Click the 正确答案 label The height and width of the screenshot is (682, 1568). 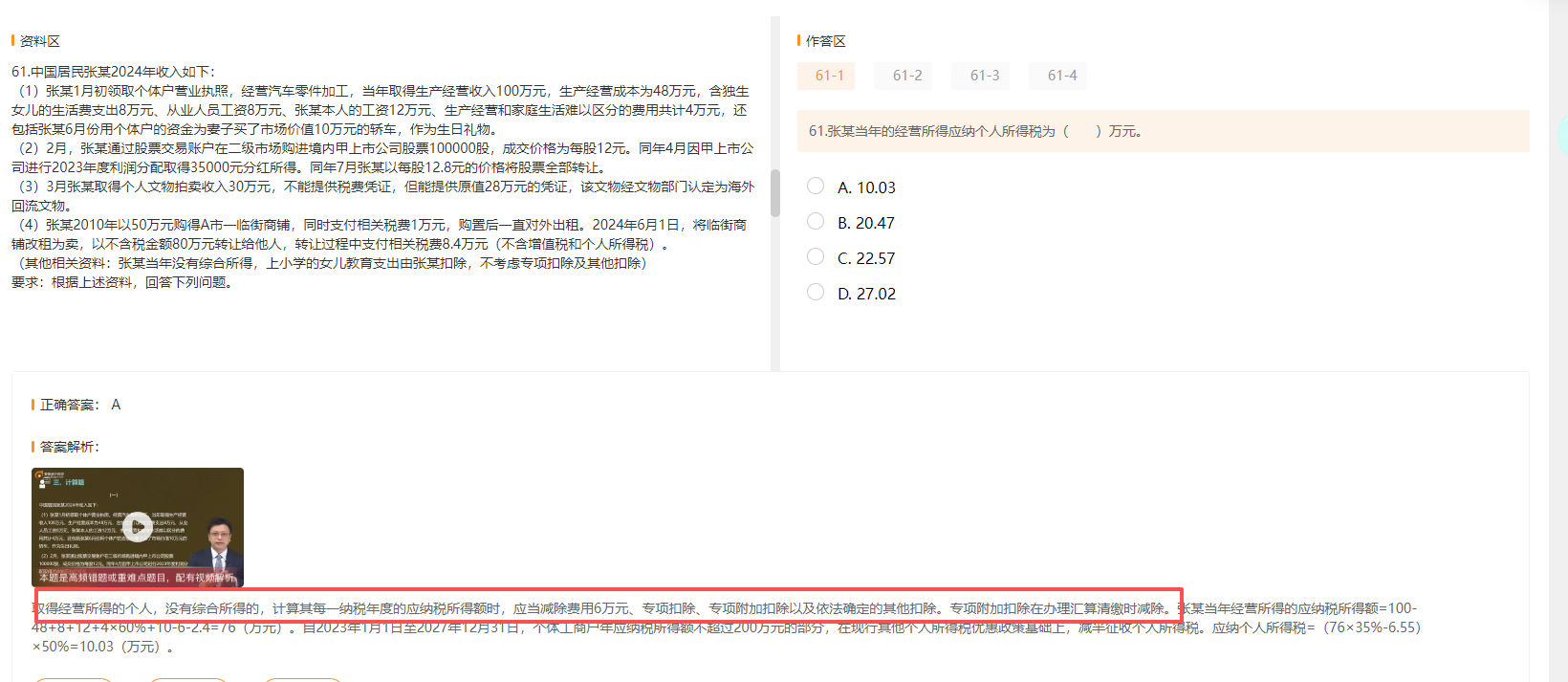tap(68, 405)
